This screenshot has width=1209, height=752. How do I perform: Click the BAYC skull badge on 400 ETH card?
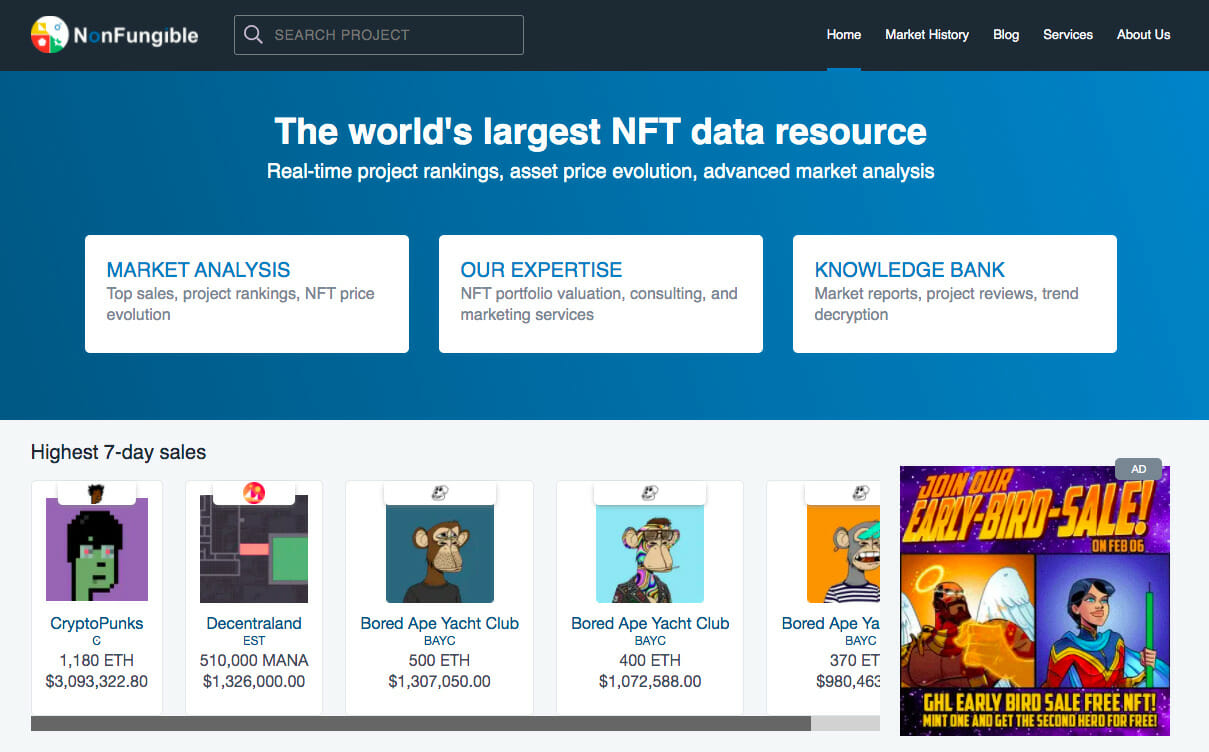649,489
